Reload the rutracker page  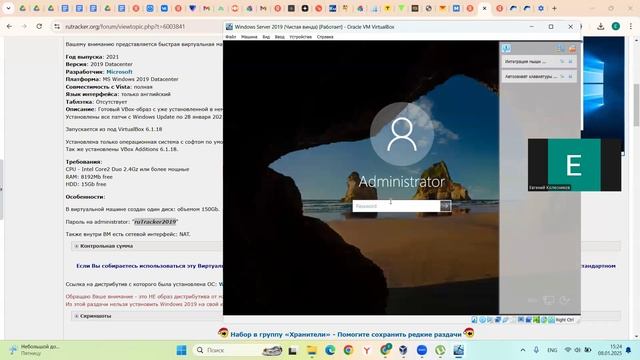(39, 27)
